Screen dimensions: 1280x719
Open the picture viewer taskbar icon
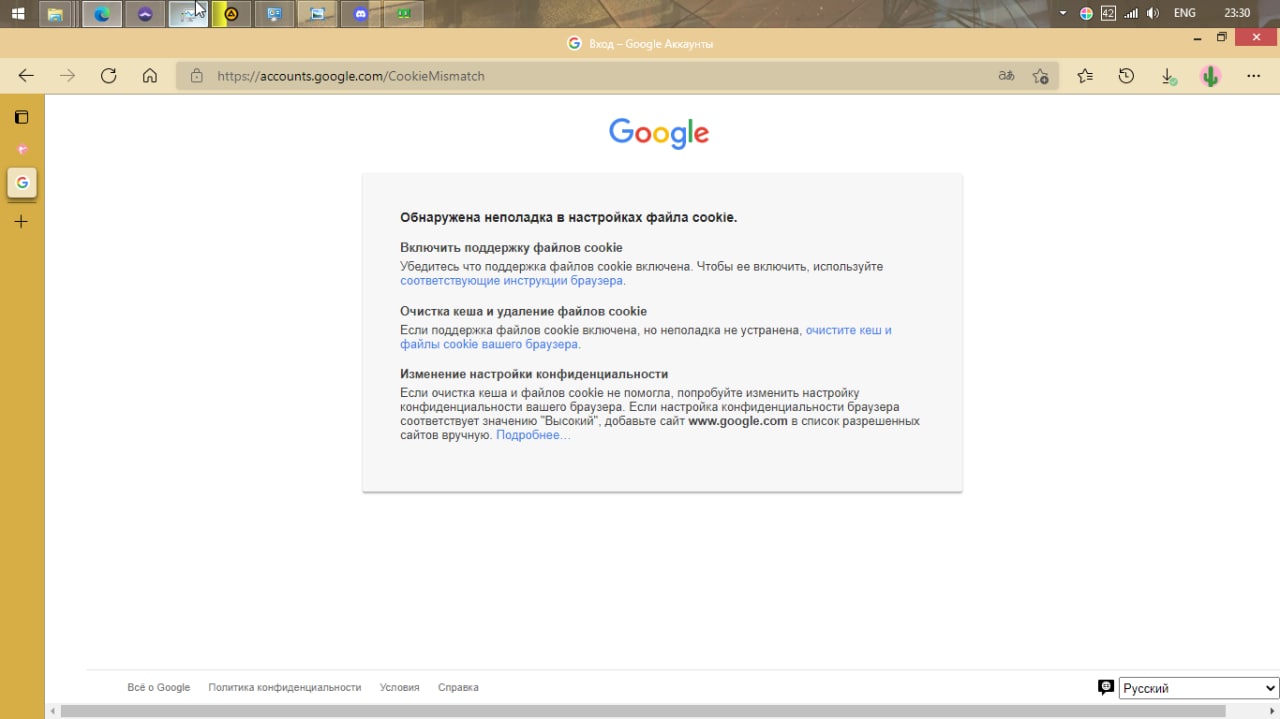coord(317,14)
